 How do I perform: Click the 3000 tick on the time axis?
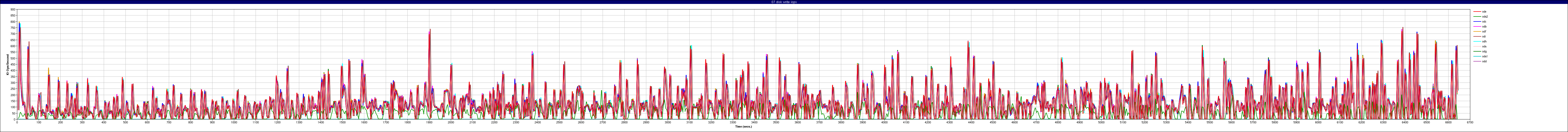pos(668,122)
